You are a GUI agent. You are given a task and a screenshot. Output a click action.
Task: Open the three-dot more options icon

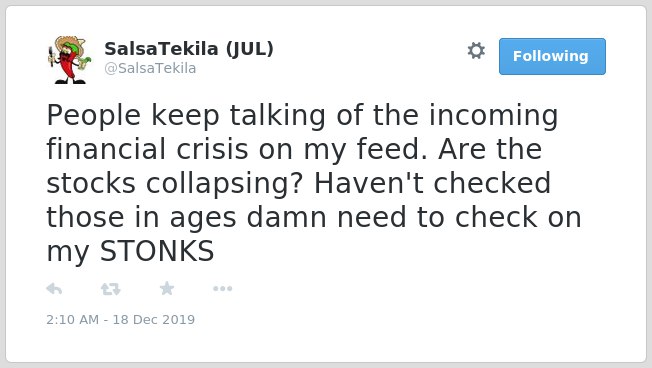point(222,289)
